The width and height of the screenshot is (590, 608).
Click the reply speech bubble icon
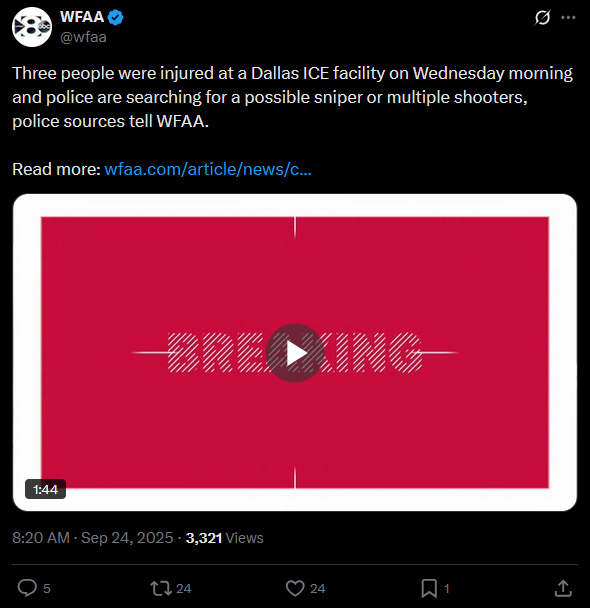(x=27, y=588)
